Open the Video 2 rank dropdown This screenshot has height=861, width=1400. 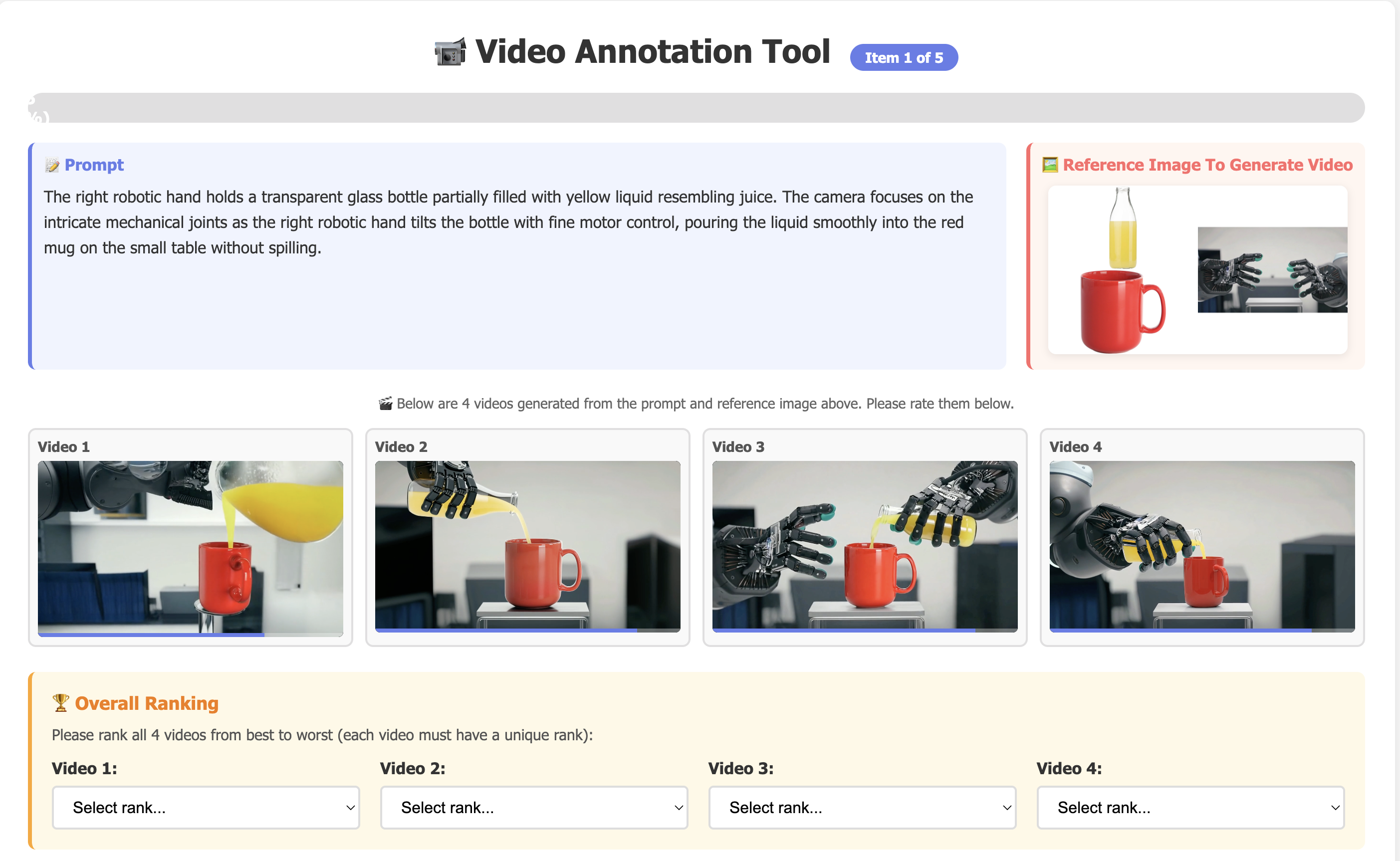coord(534,807)
